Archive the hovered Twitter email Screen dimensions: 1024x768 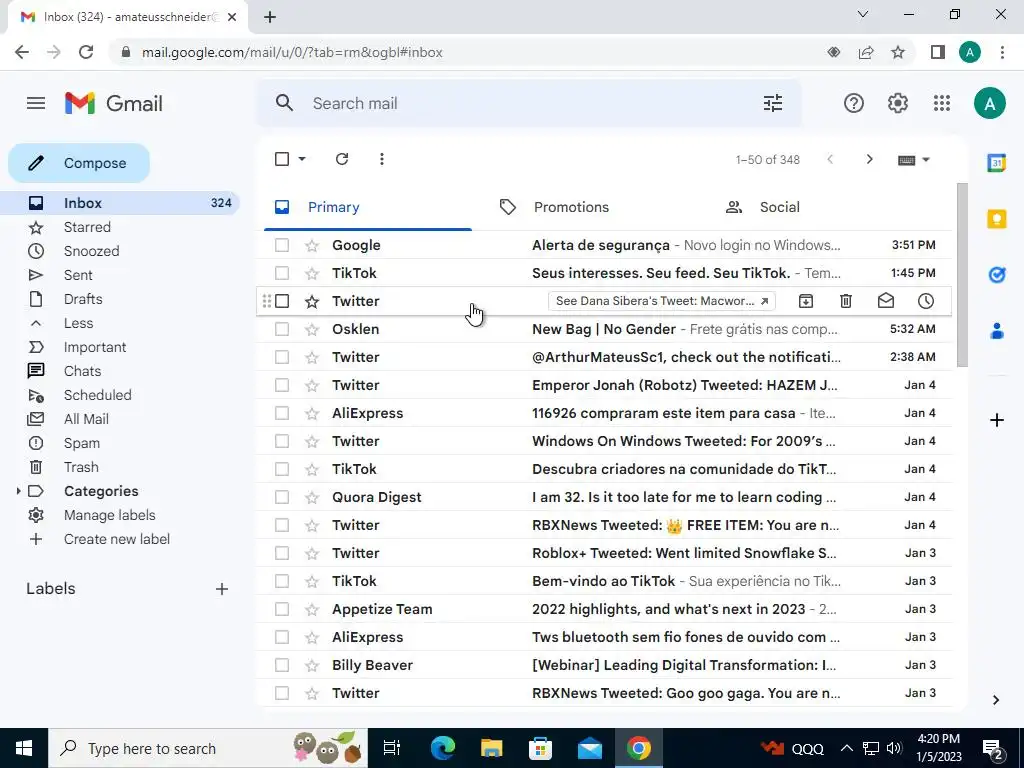point(806,301)
